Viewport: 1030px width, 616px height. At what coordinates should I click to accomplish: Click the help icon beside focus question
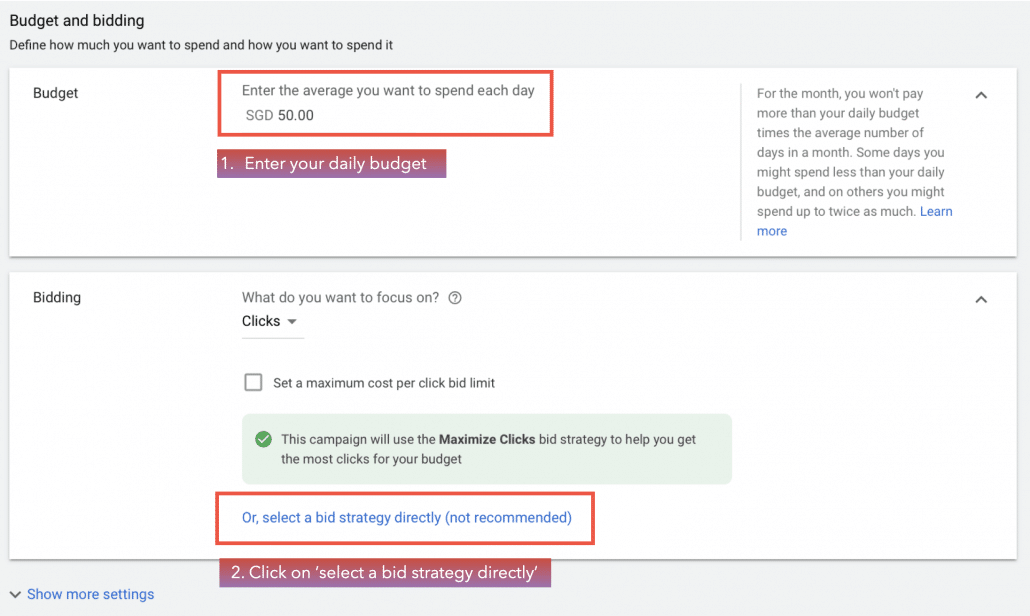tap(455, 297)
